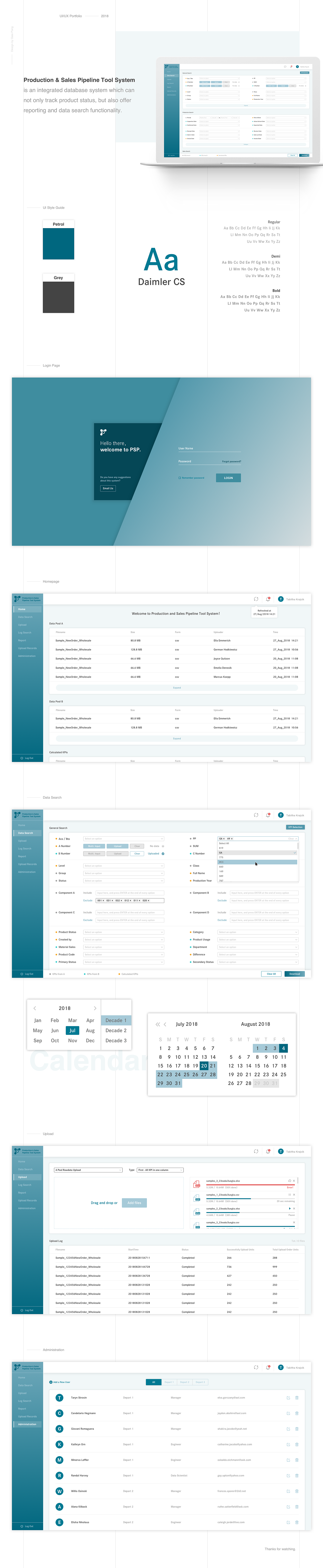Click trash icon for Kathryn Orn
Image resolution: width=323 pixels, height=1568 pixels.
coord(296,1444)
